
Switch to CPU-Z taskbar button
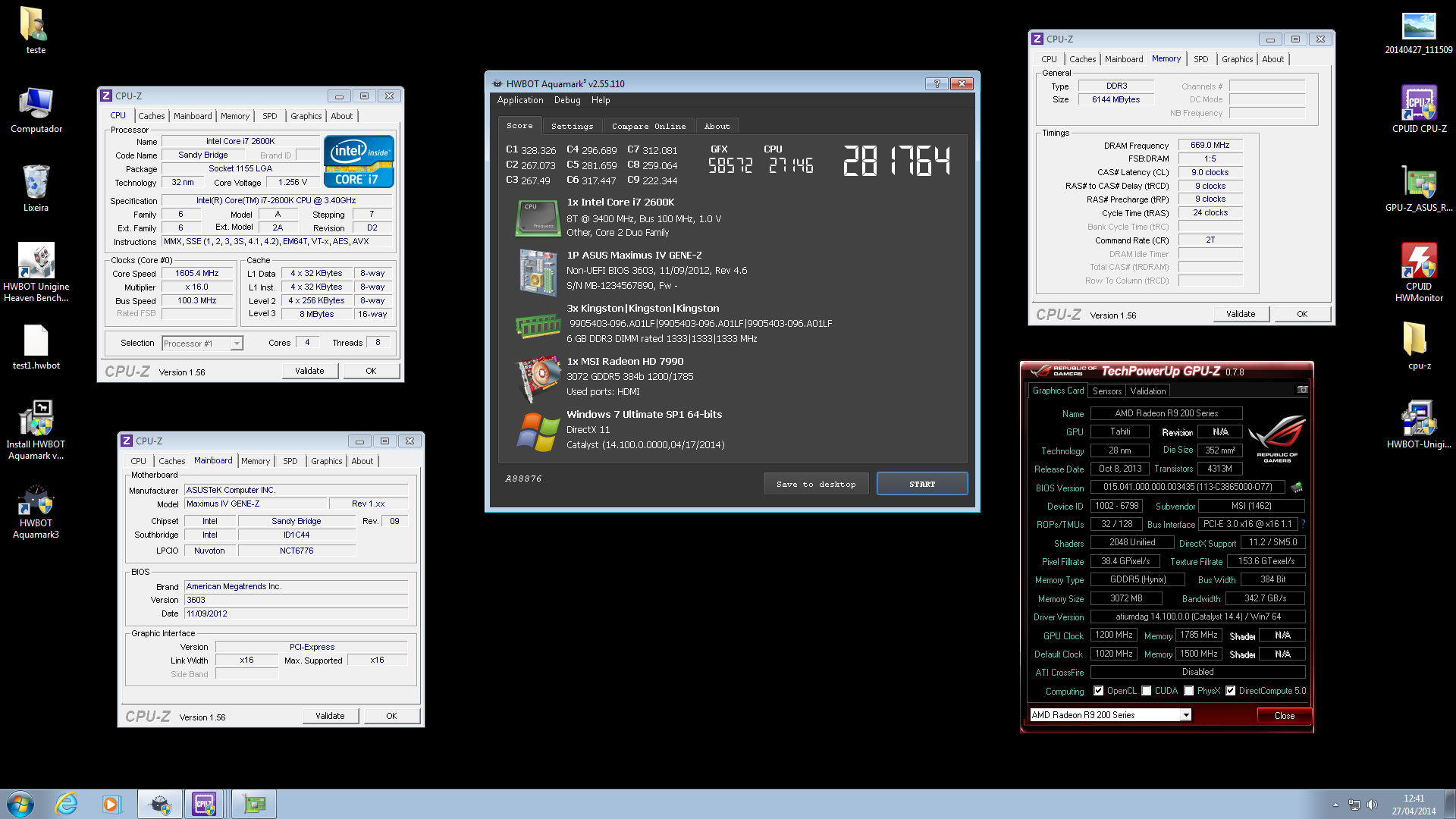(205, 804)
